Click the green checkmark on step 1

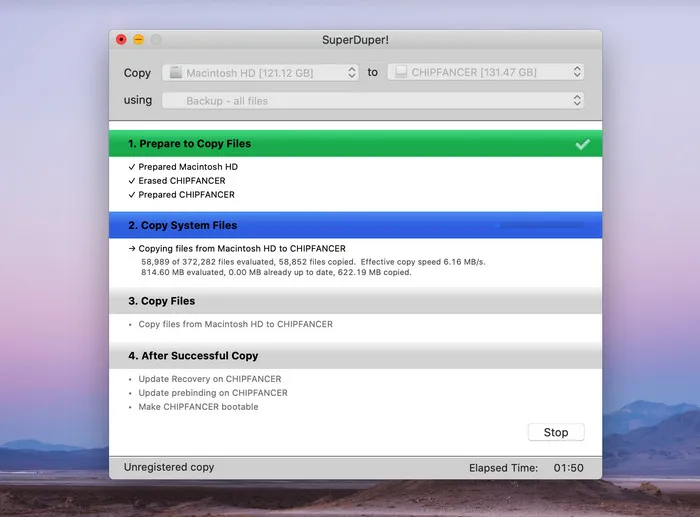[583, 144]
